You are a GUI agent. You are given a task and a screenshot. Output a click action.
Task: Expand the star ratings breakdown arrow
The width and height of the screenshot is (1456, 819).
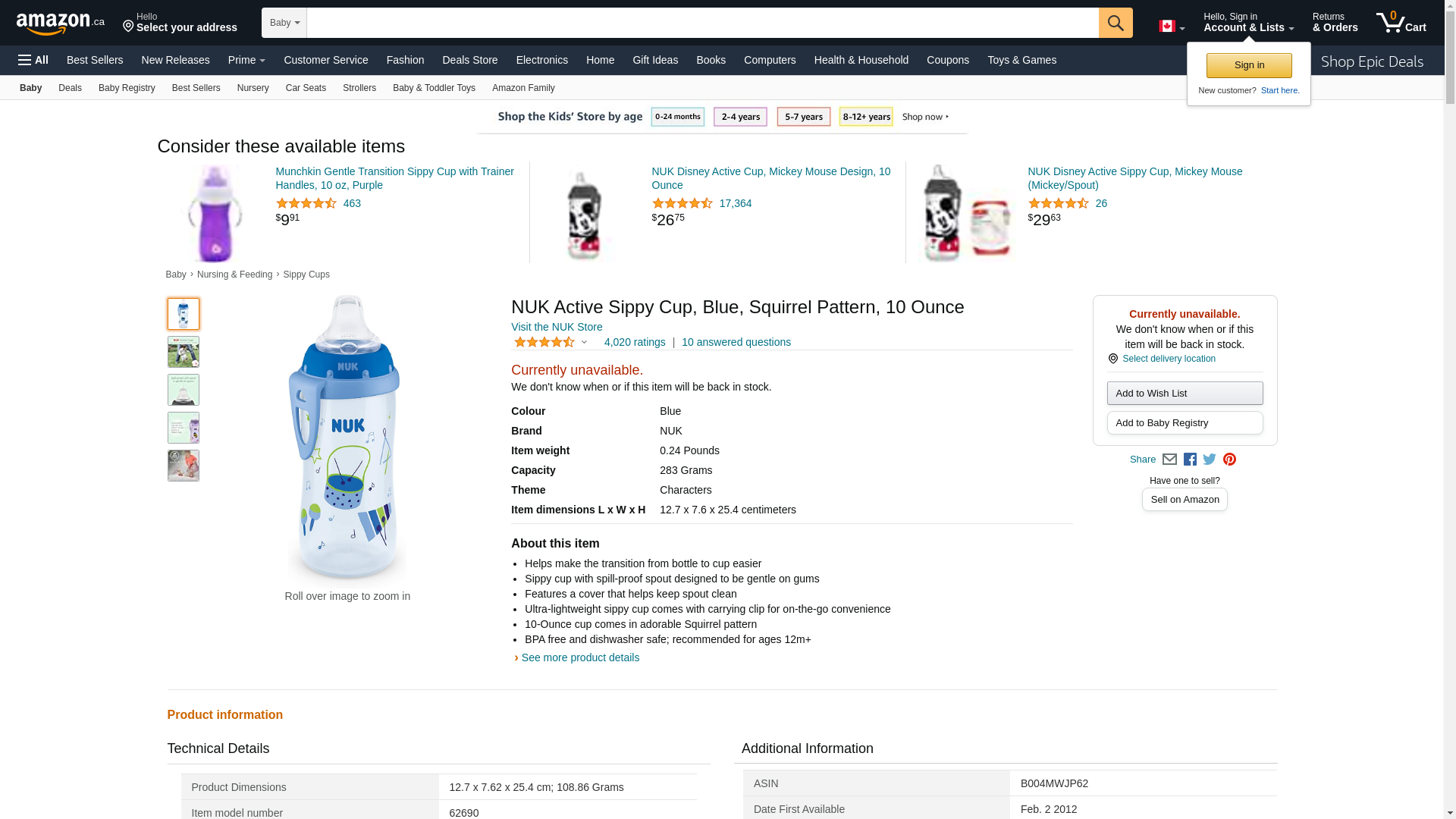(584, 343)
